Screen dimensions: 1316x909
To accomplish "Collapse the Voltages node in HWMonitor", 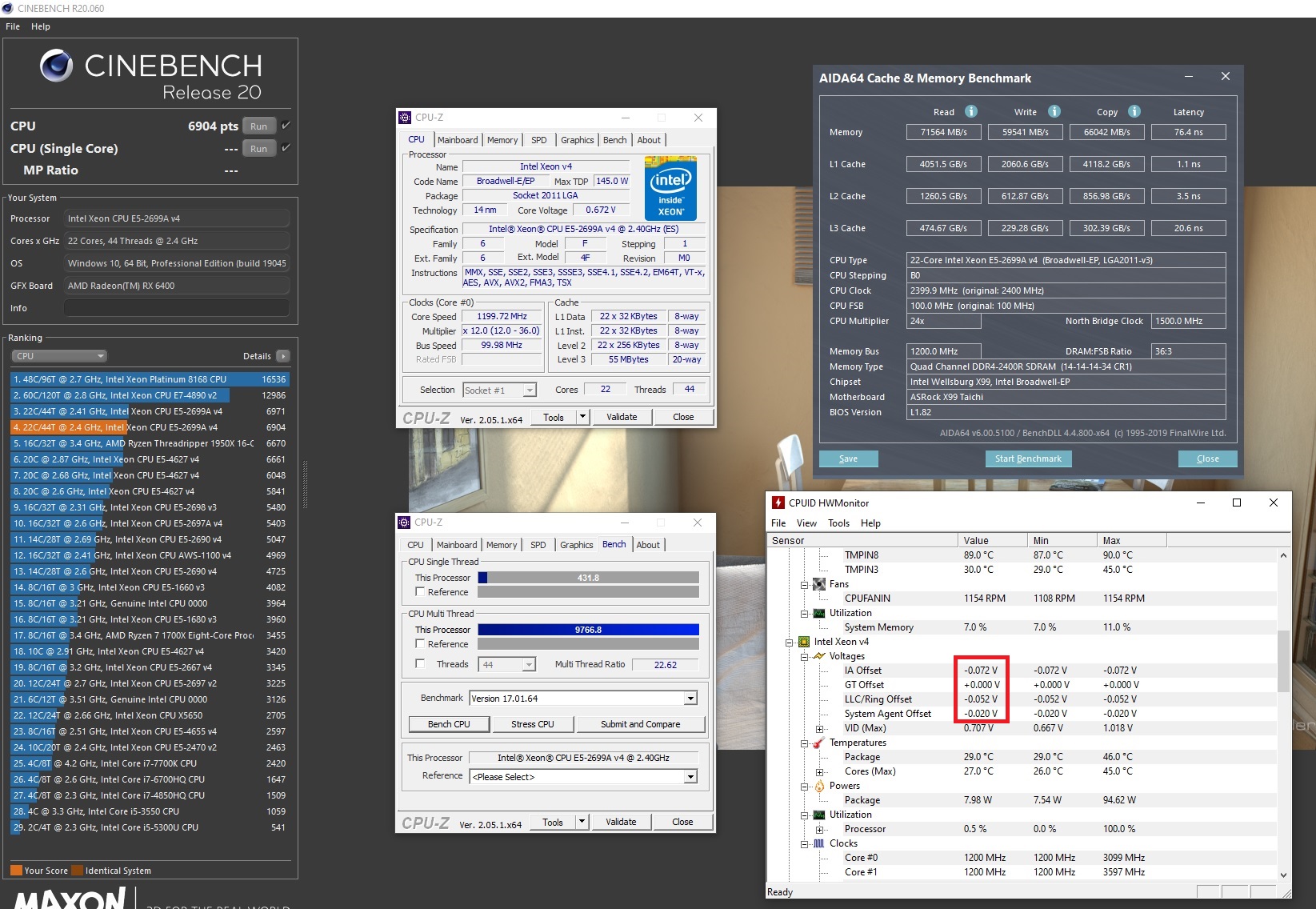I will 804,656.
